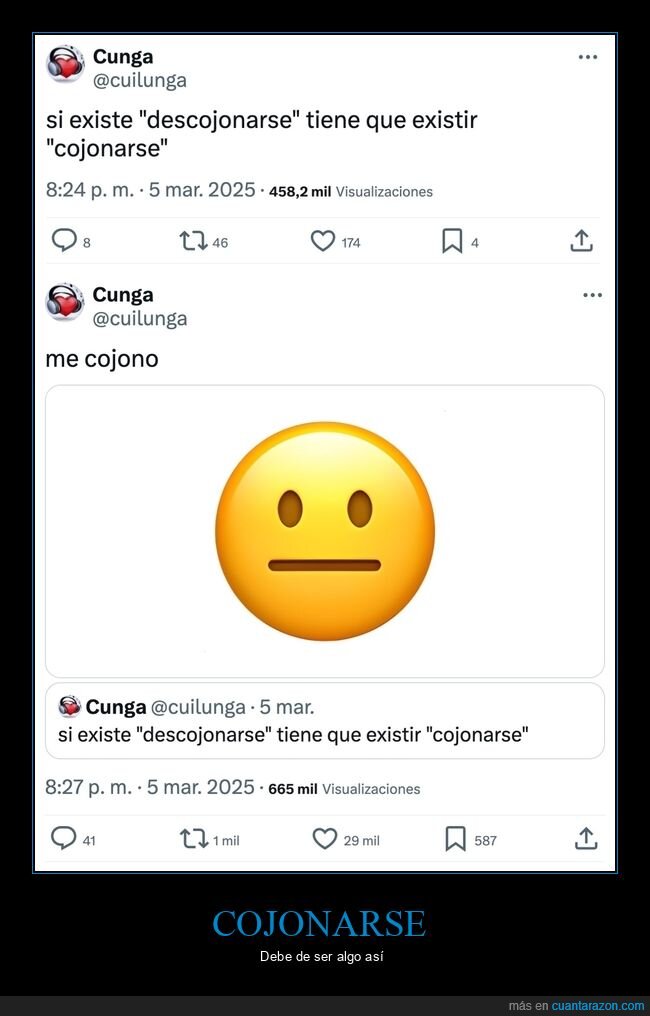The width and height of the screenshot is (650, 1016).
Task: Click the 8:27 p. m. timestamp
Action: [88, 787]
